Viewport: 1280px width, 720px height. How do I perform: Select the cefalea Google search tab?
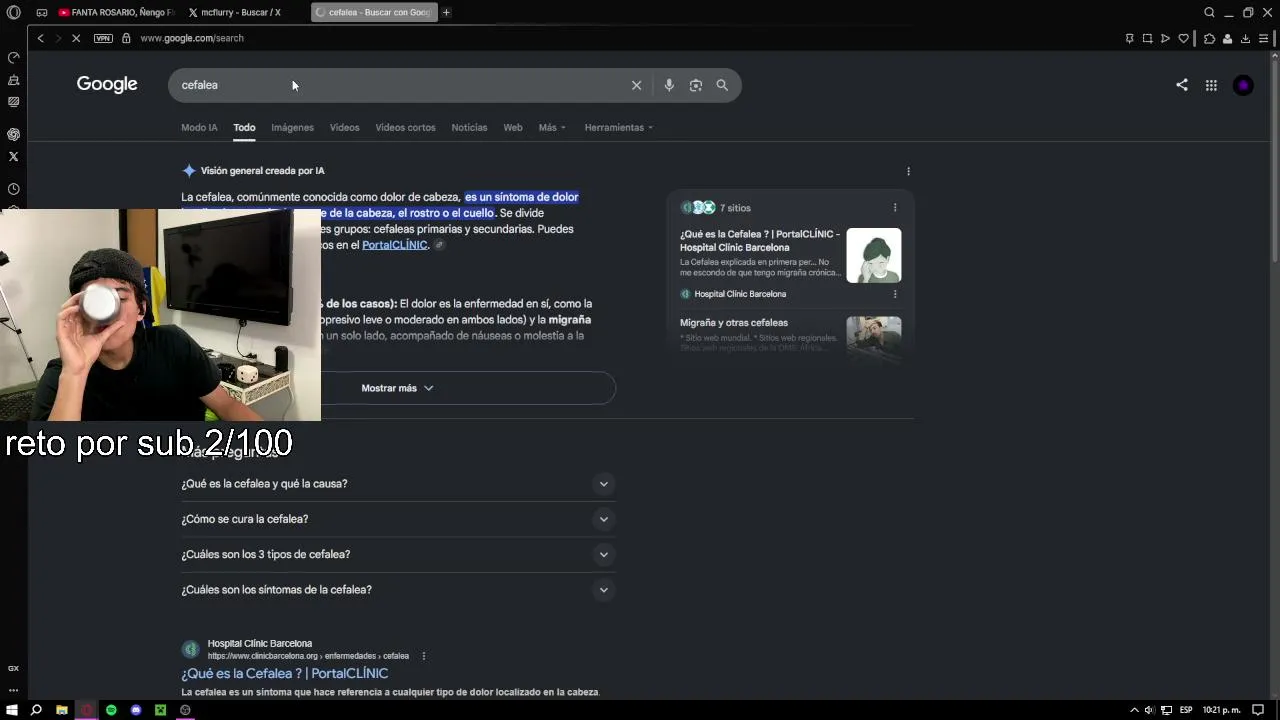coord(372,12)
